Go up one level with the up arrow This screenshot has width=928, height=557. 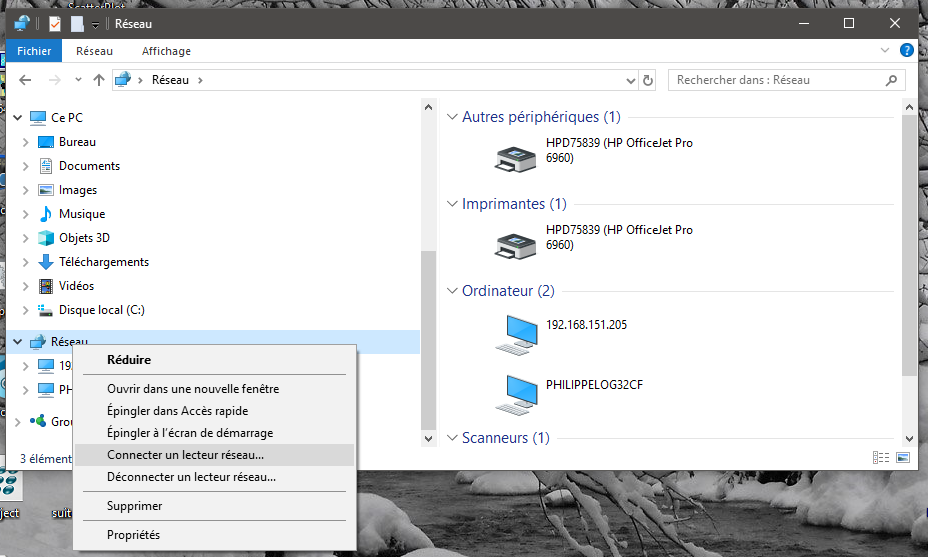[x=99, y=80]
